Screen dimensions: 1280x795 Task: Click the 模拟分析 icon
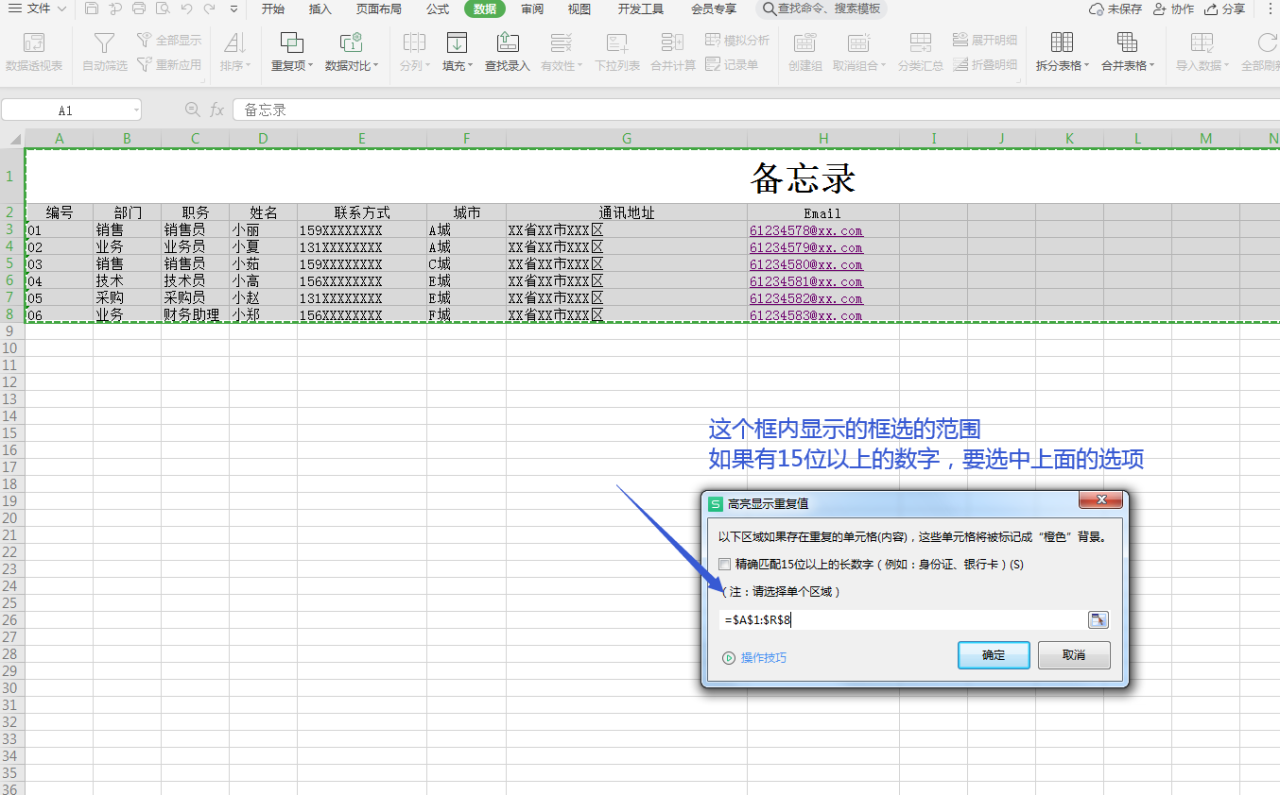coord(713,40)
